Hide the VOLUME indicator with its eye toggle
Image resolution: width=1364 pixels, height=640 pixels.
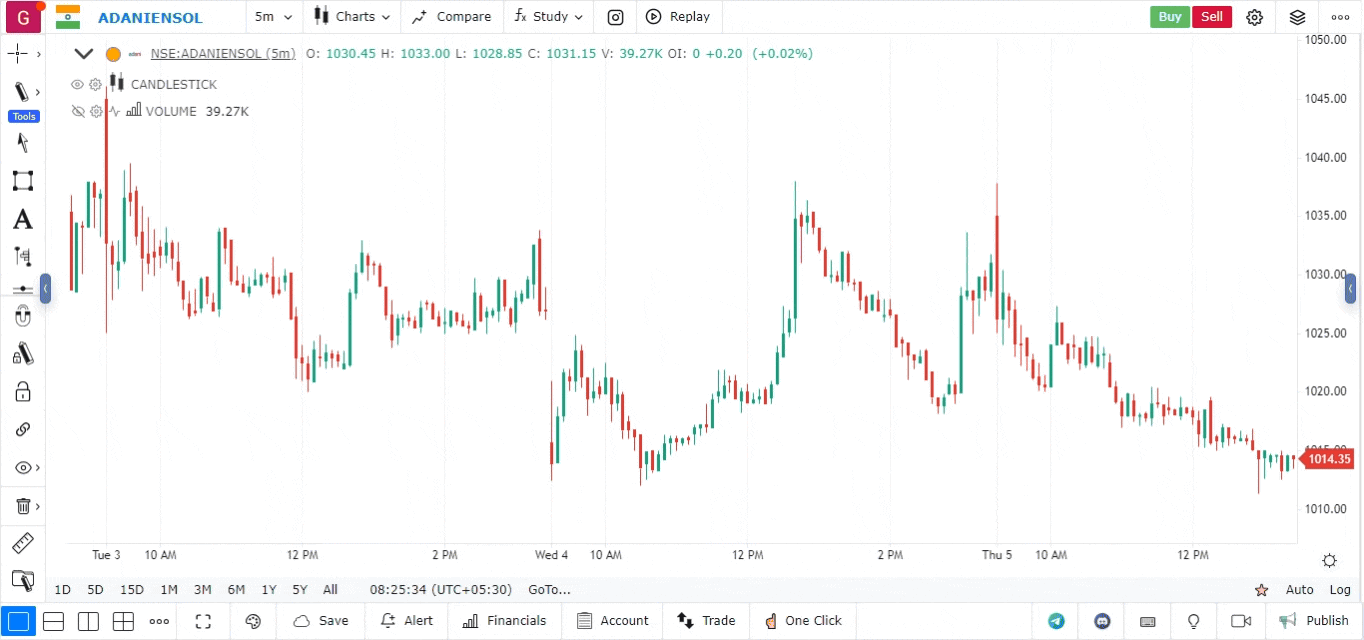77,111
